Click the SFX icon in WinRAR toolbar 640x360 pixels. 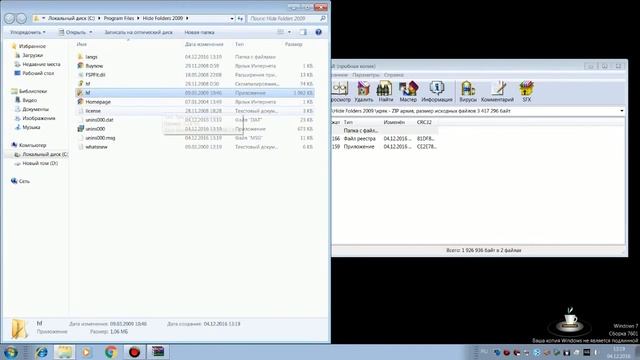pos(527,91)
